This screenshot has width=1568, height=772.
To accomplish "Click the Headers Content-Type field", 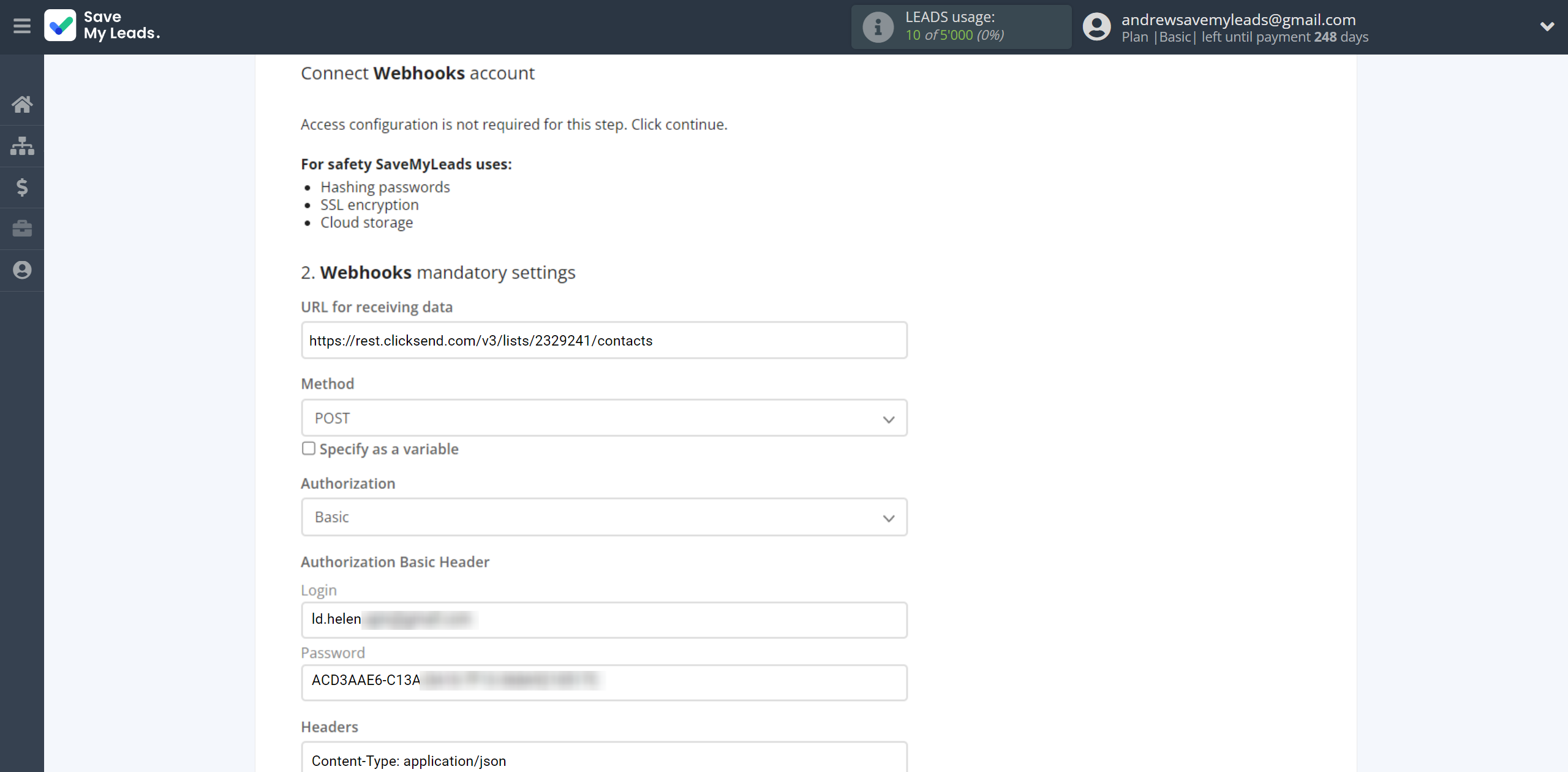I will click(x=604, y=757).
